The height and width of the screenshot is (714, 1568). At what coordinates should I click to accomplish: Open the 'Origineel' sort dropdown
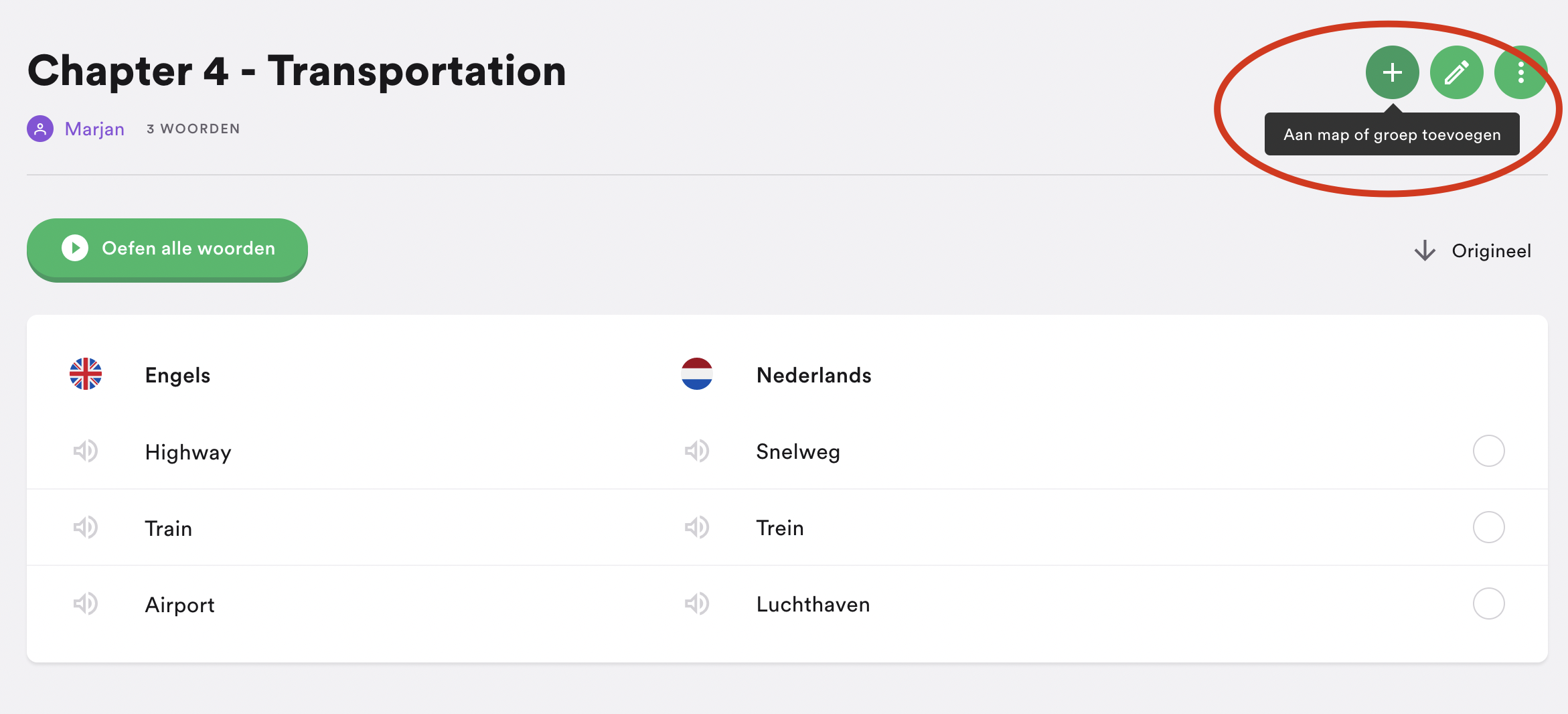[x=1491, y=251]
